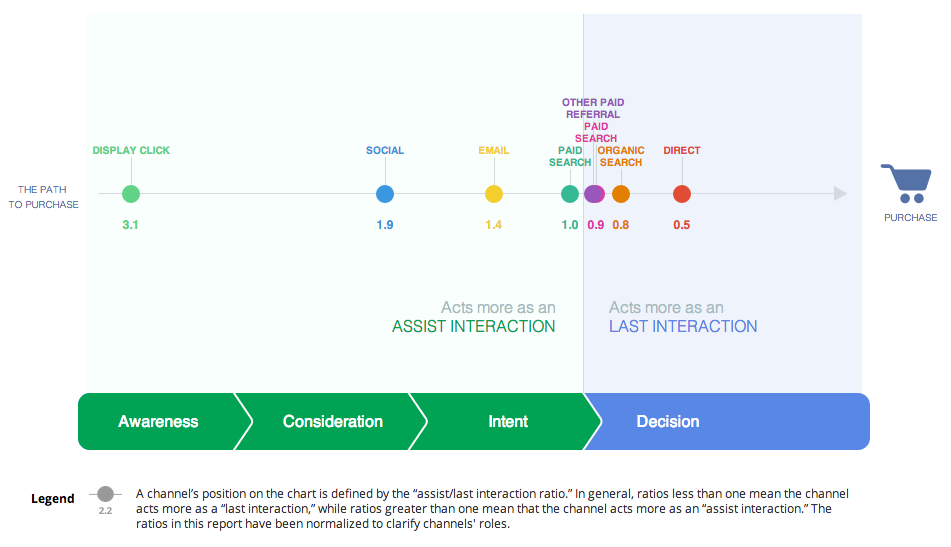Screen dimensions: 951x547
Task: Click the red Direct channel dot
Action: coord(682,194)
